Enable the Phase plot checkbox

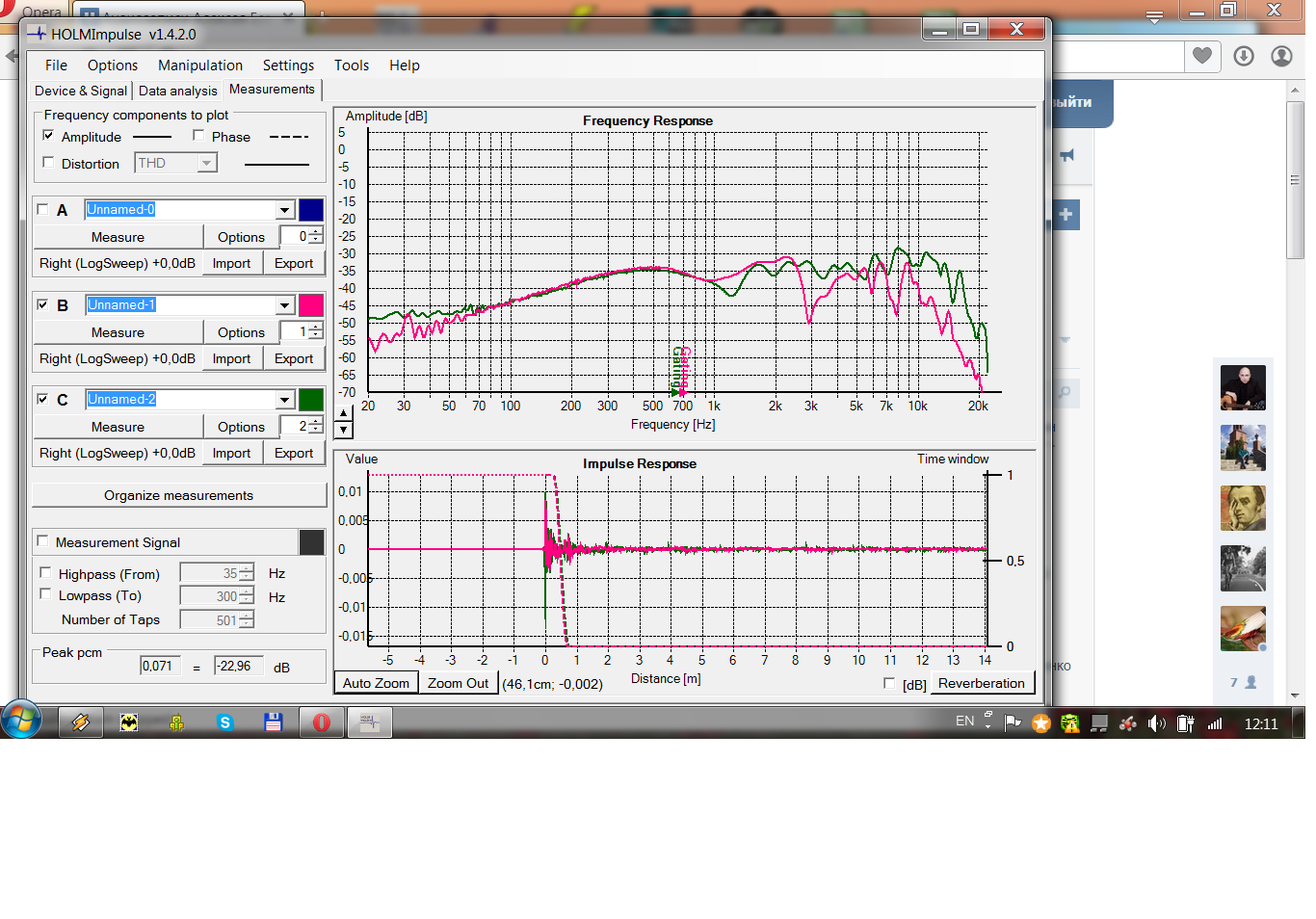click(198, 136)
